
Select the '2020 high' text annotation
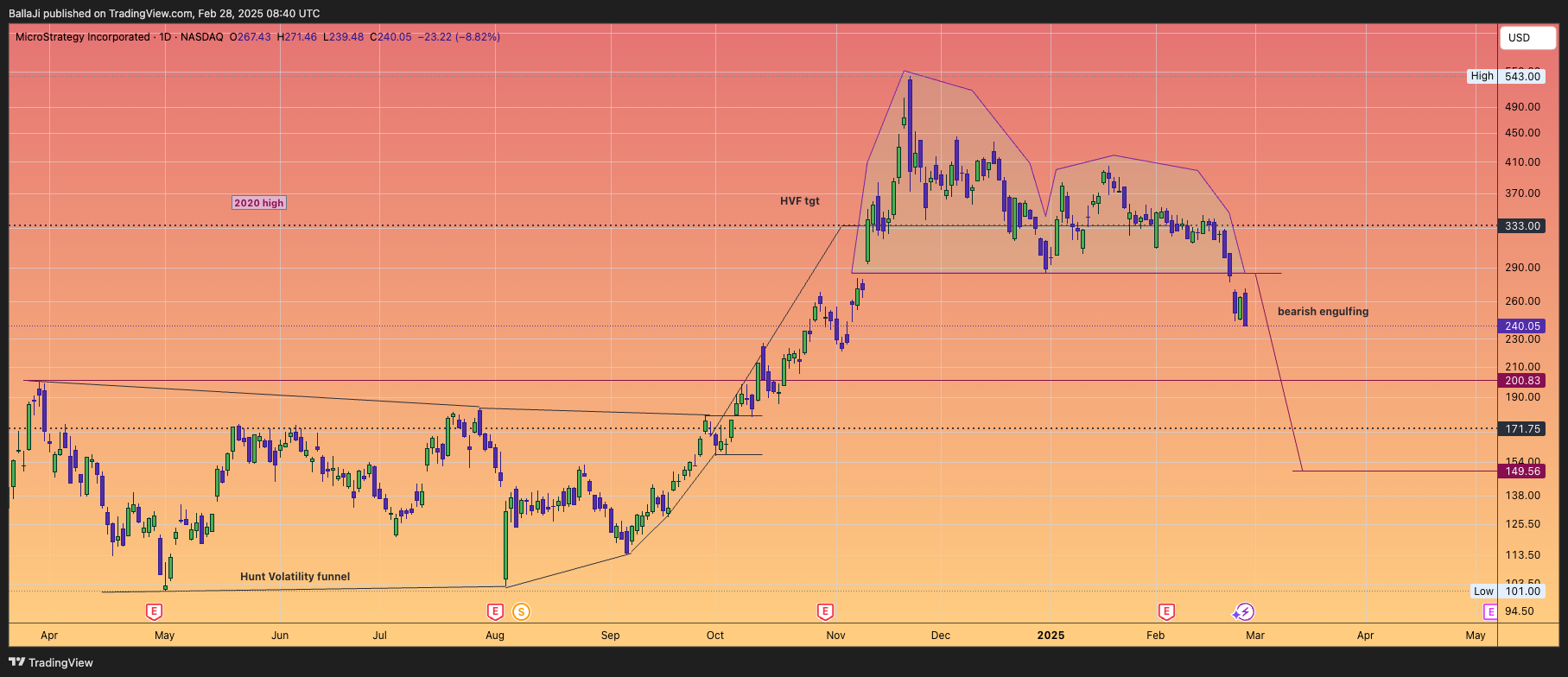258,203
